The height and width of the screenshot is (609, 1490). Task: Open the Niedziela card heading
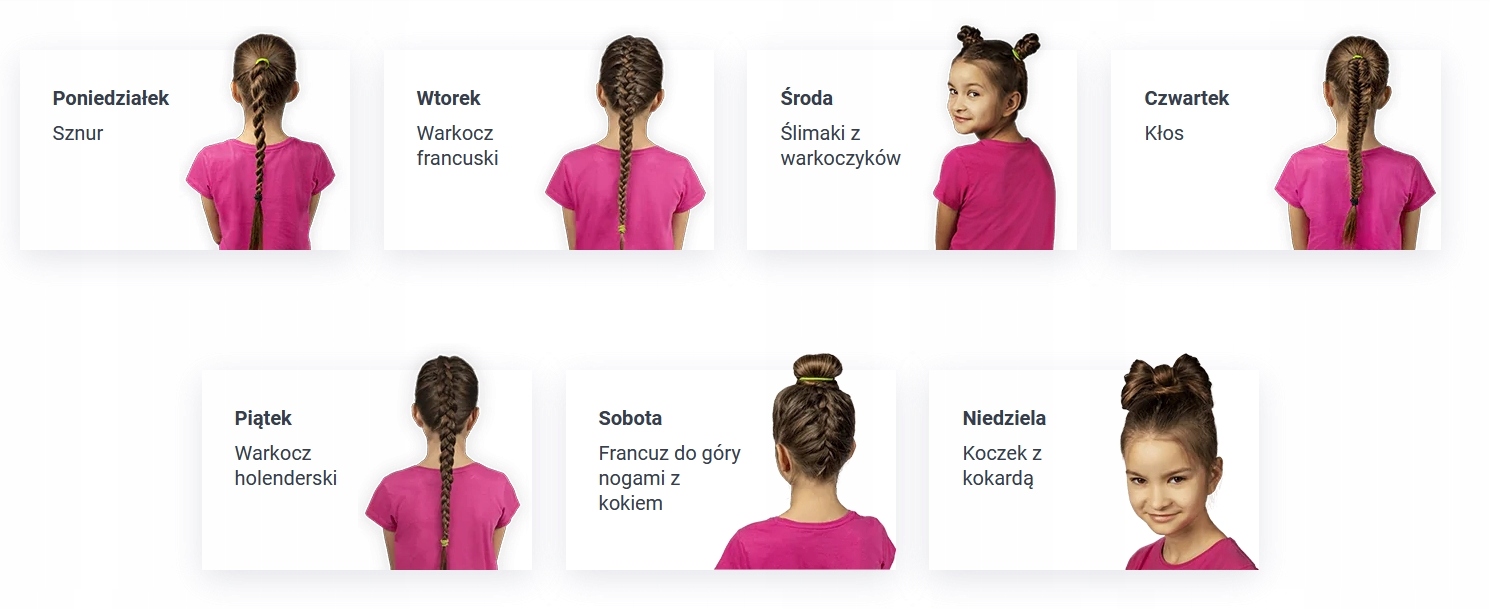click(1004, 418)
